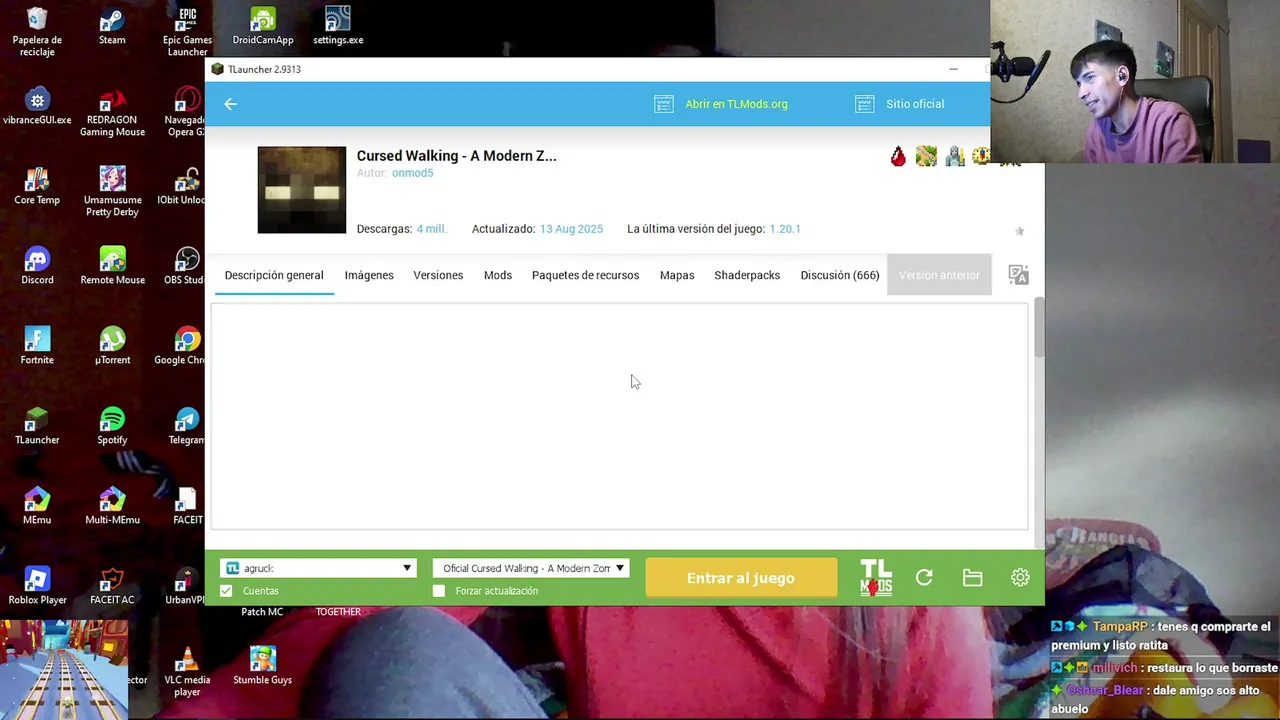Toggle the Cuentas checkbox
Image resolution: width=1280 pixels, height=720 pixels.
(x=226, y=591)
